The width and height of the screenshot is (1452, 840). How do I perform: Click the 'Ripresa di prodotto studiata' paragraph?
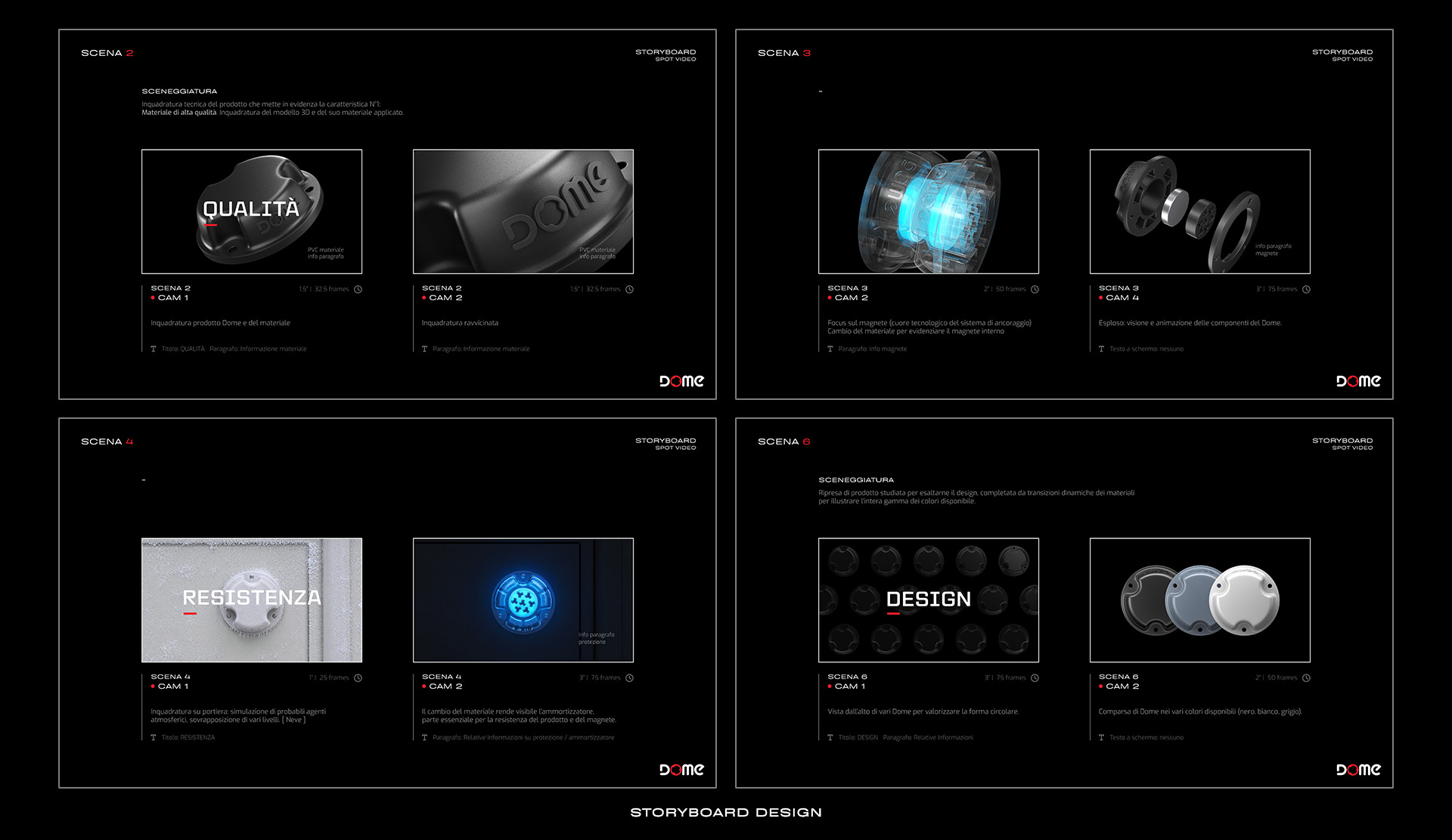click(976, 497)
